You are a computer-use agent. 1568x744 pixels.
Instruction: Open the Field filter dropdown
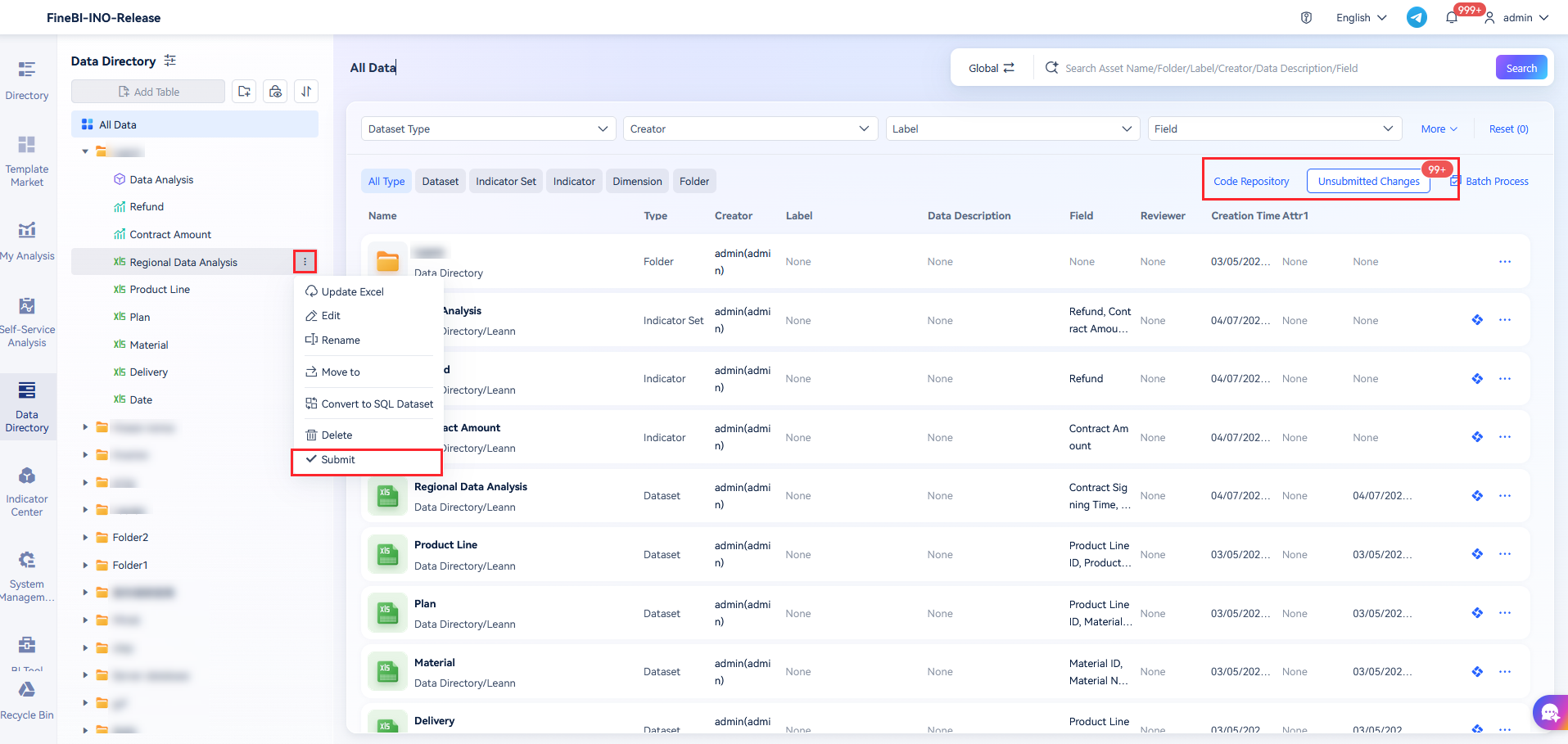tap(1275, 129)
